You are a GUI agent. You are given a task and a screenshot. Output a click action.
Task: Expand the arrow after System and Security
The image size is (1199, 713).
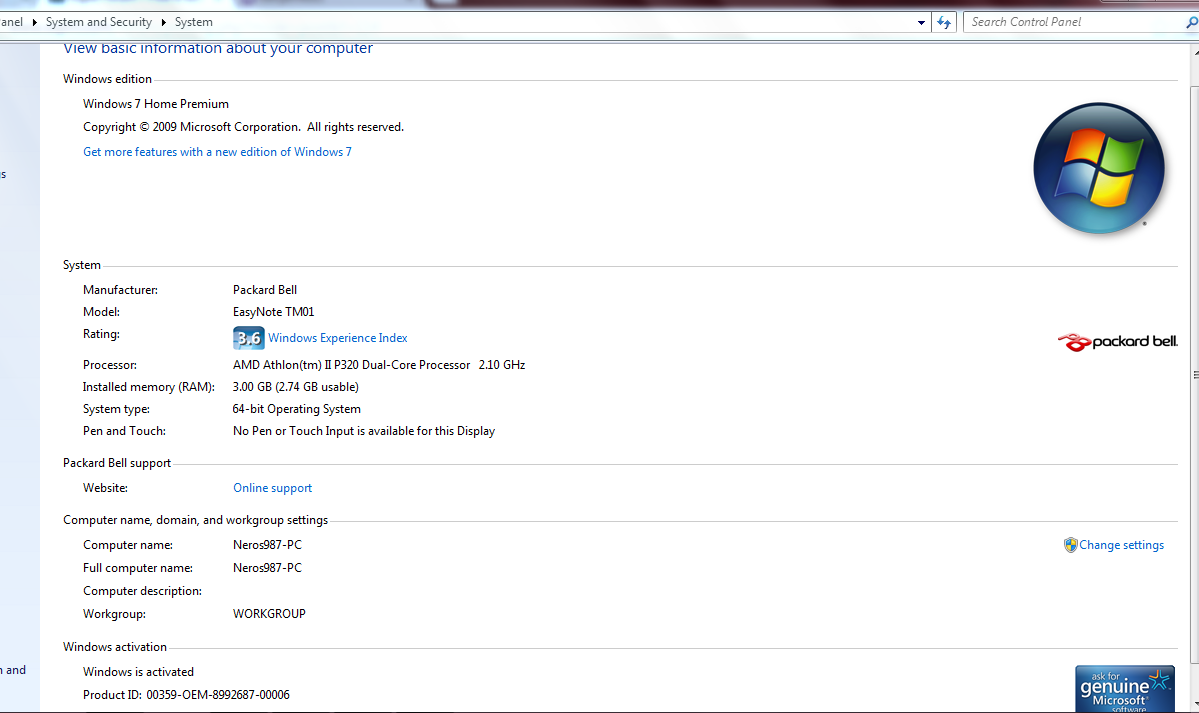pyautogui.click(x=163, y=22)
